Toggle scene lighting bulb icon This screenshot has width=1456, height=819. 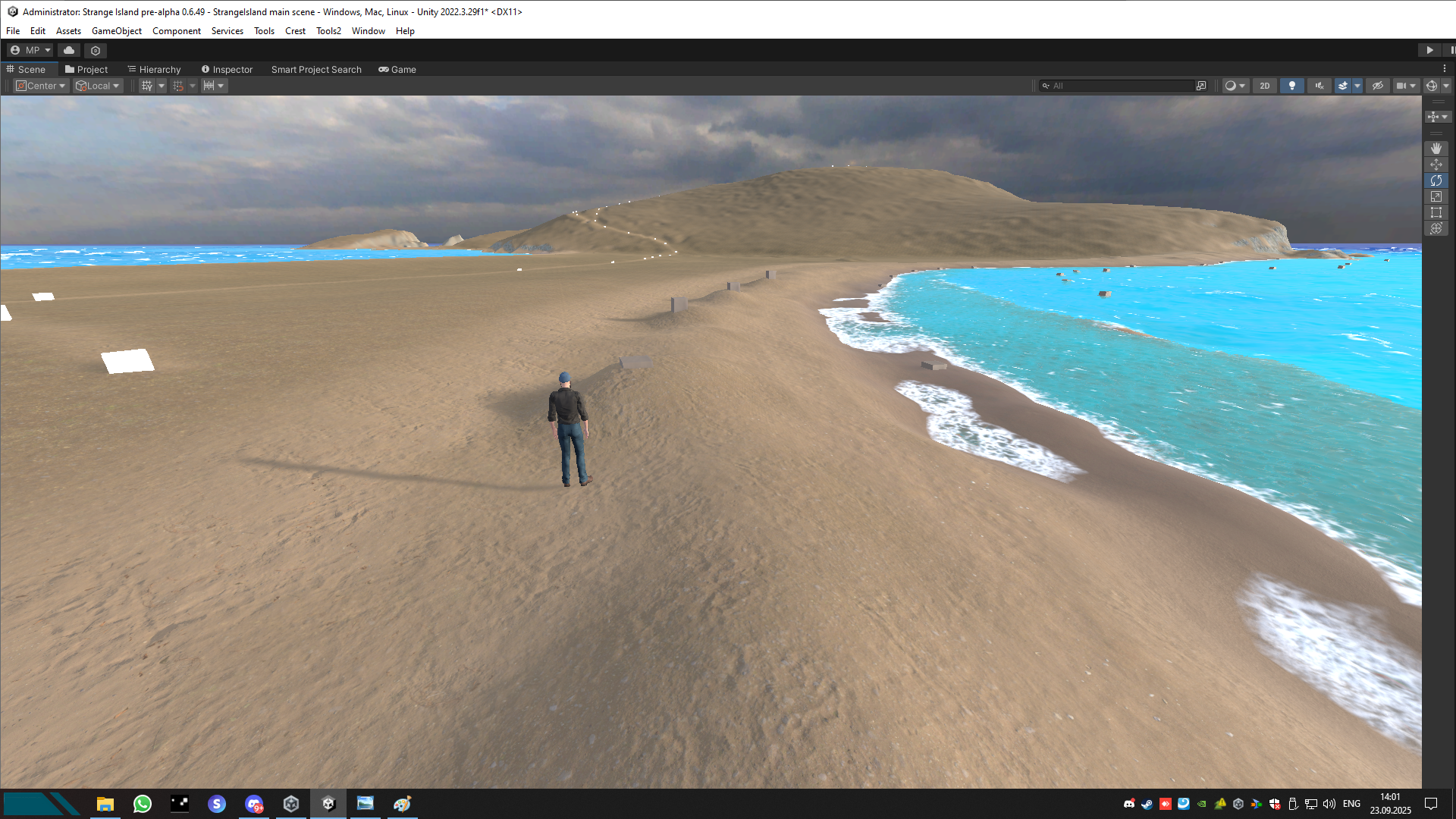(1292, 86)
